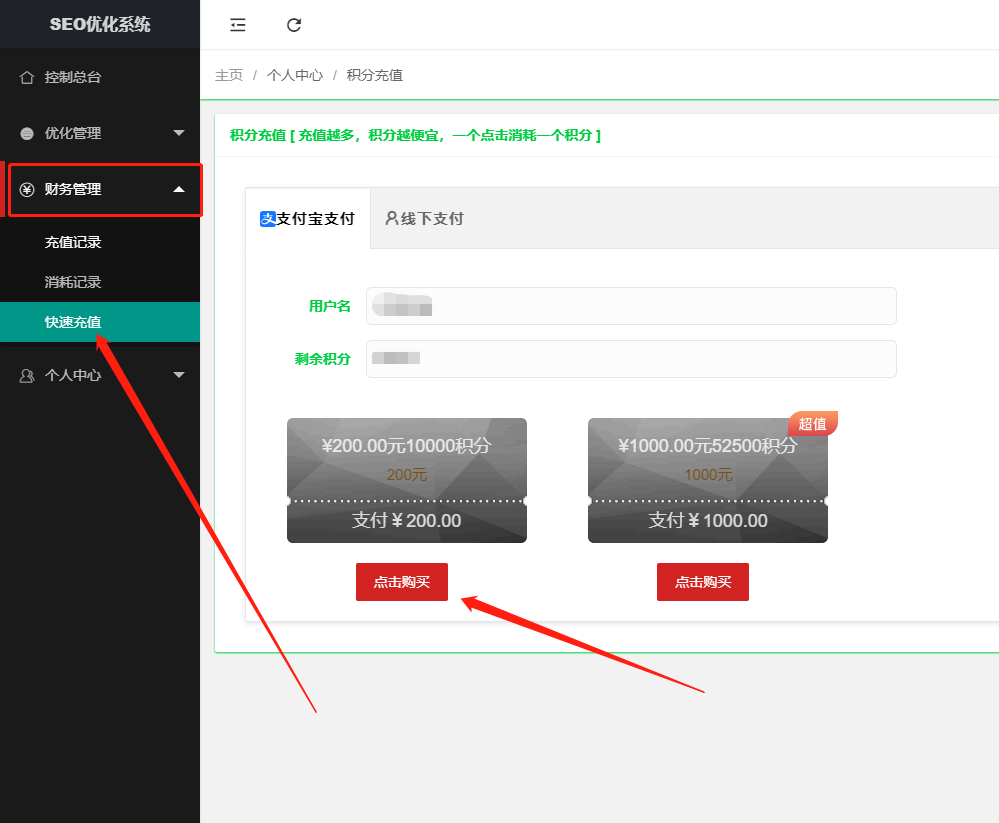Expand the 优化管理 dropdown arrow
Viewport: 999px width, 823px height.
[179, 133]
